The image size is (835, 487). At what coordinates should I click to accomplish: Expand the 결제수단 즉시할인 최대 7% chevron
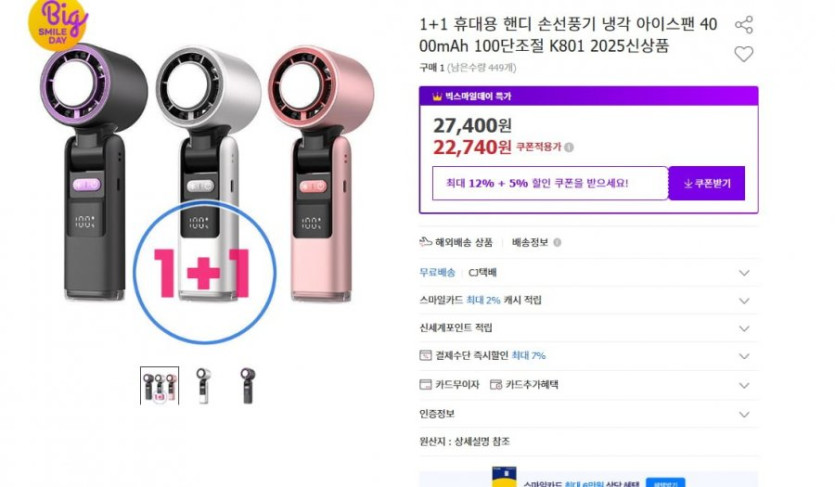744,356
